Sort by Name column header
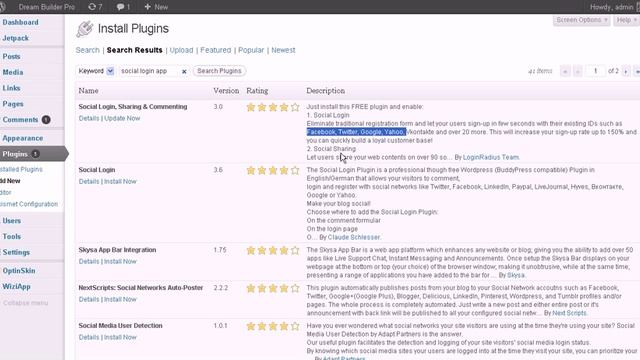Screen dimensions: 640x360 coord(89,91)
